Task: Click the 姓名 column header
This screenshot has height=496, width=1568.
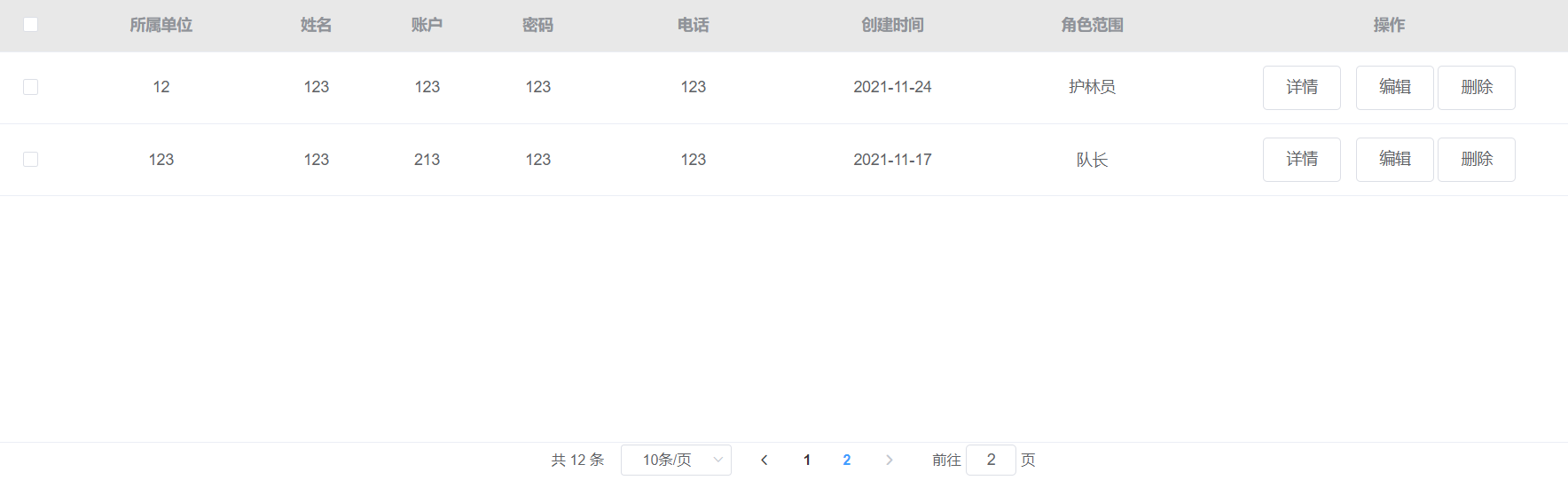Action: (x=316, y=25)
